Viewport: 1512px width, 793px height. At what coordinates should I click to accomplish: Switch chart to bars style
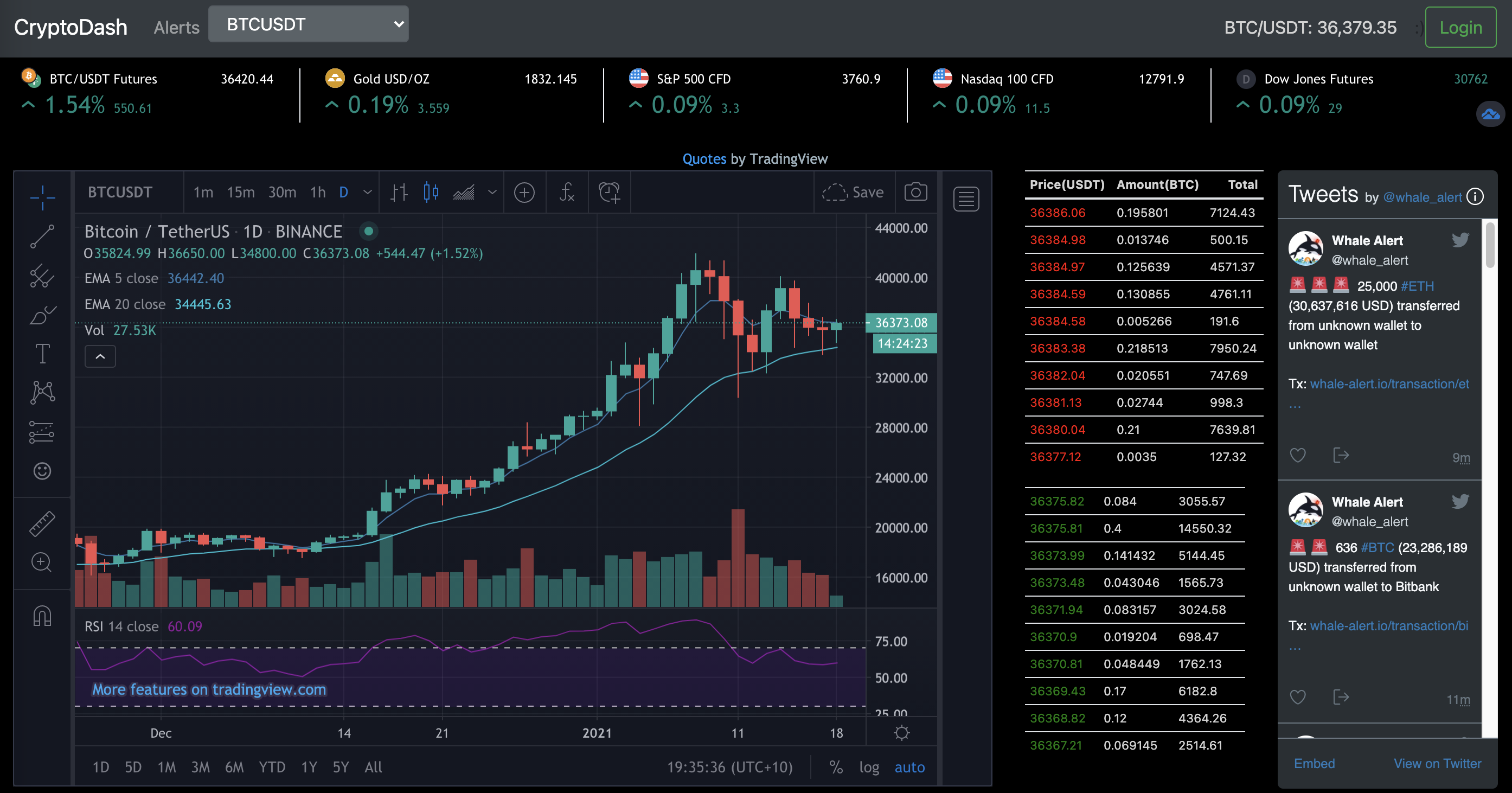(x=399, y=192)
